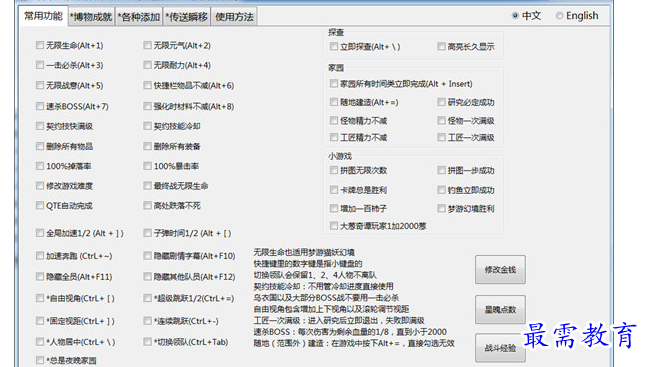This screenshot has width=645, height=367.
Task: Check 高处跌落不死 option
Action: pos(147,205)
